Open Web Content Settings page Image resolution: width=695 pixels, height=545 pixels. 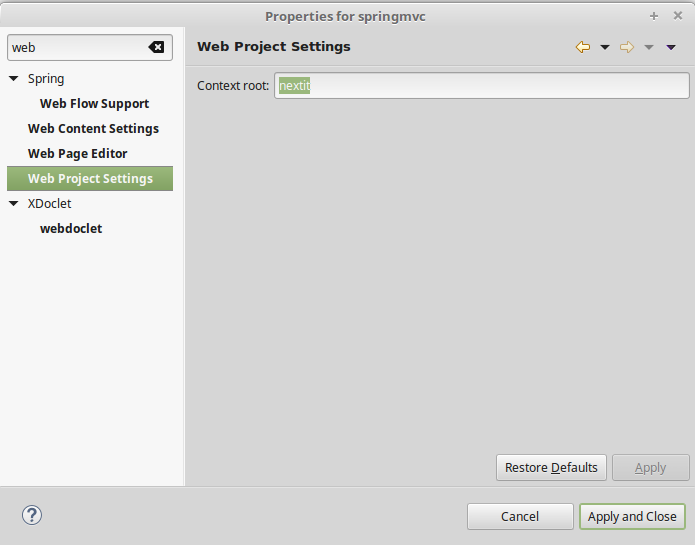point(94,128)
